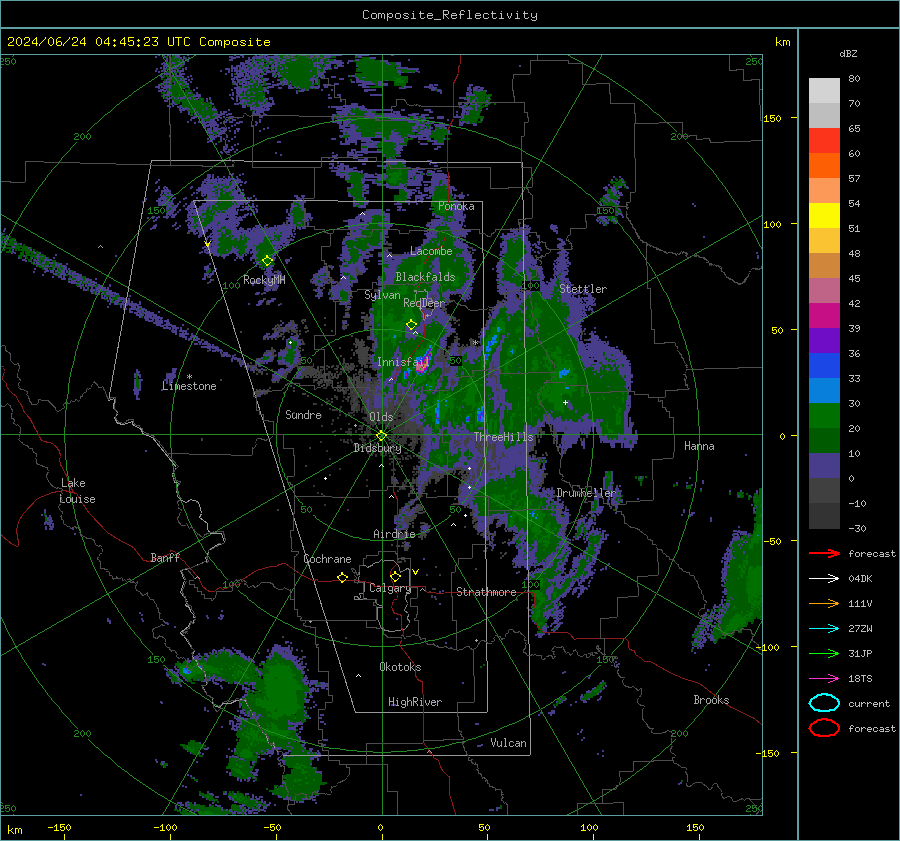Click the yellow V marker northeast of Calgary

415,572
